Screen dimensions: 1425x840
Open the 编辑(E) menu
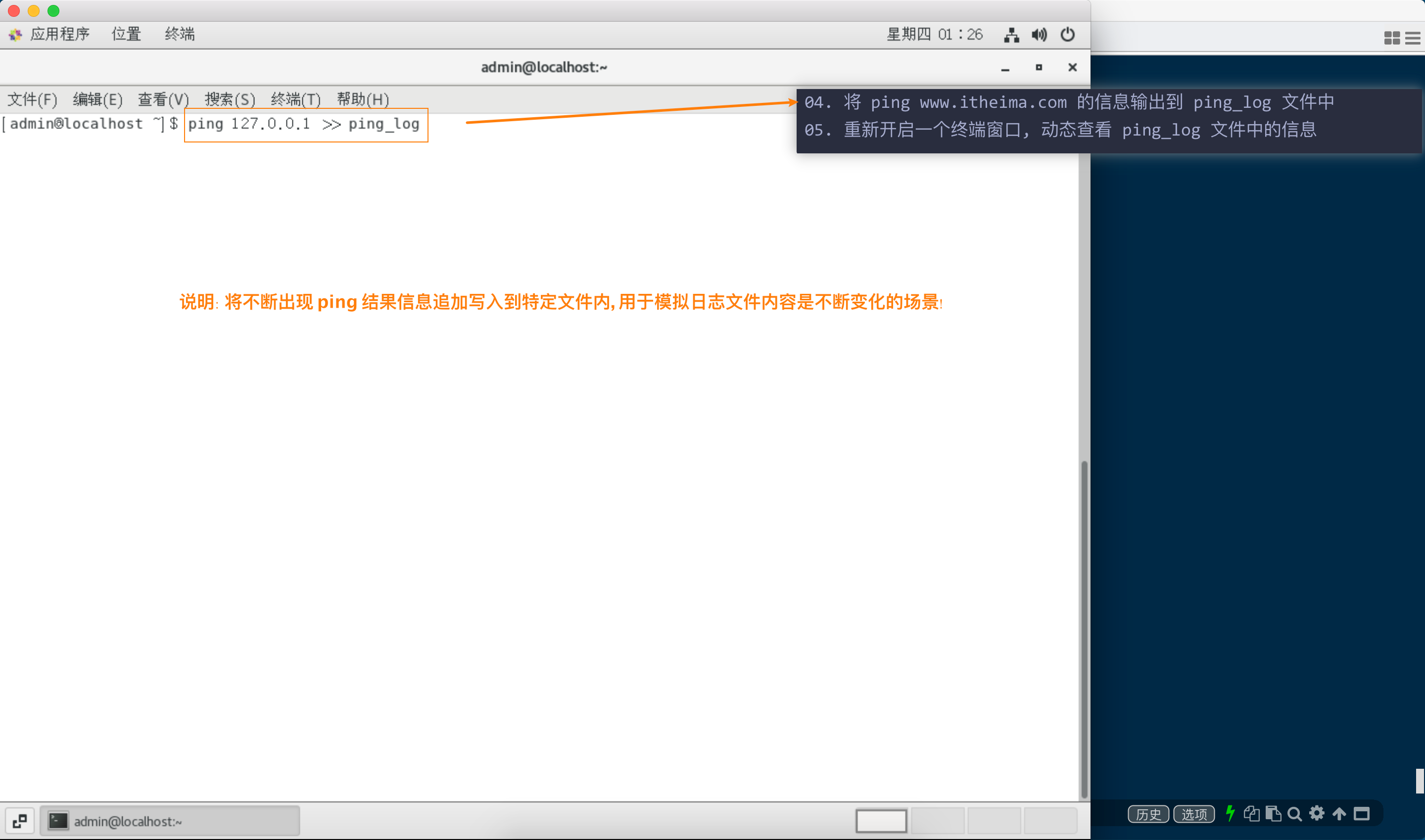tap(97, 99)
